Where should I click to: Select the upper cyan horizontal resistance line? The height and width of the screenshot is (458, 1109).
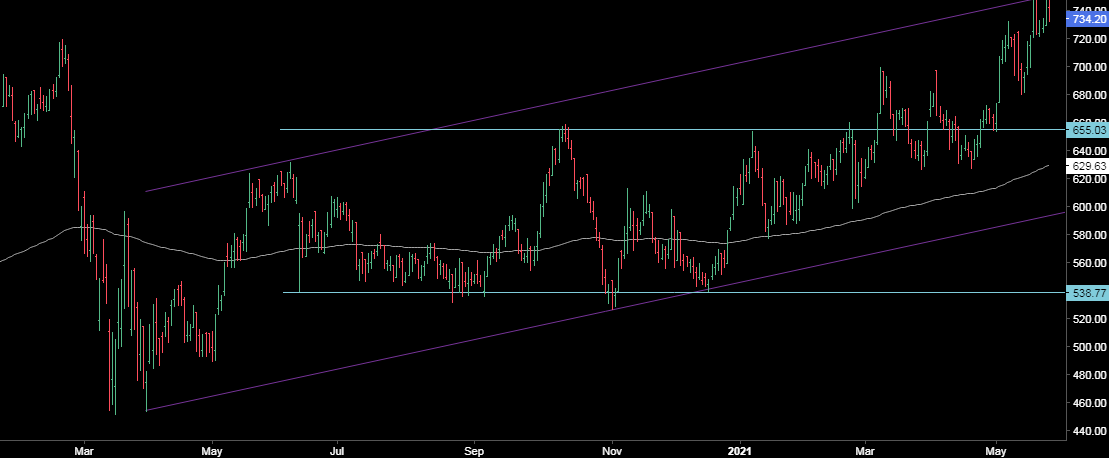click(x=673, y=129)
